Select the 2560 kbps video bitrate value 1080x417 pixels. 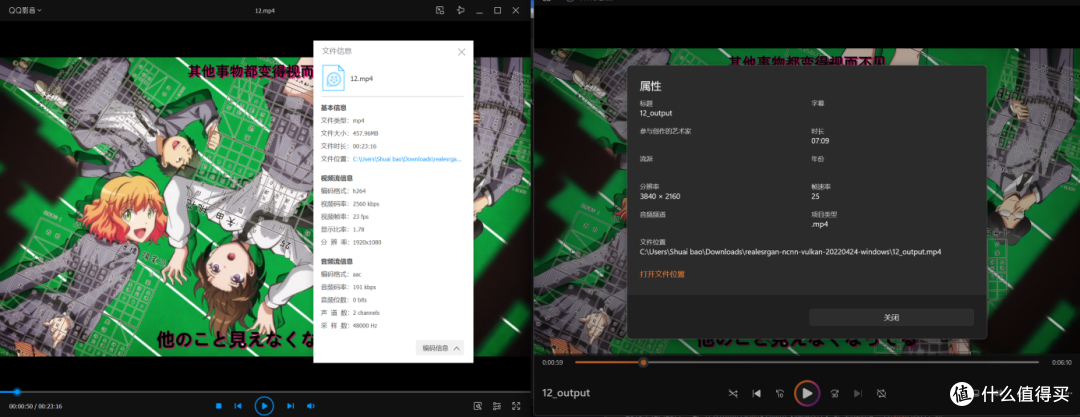[365, 204]
